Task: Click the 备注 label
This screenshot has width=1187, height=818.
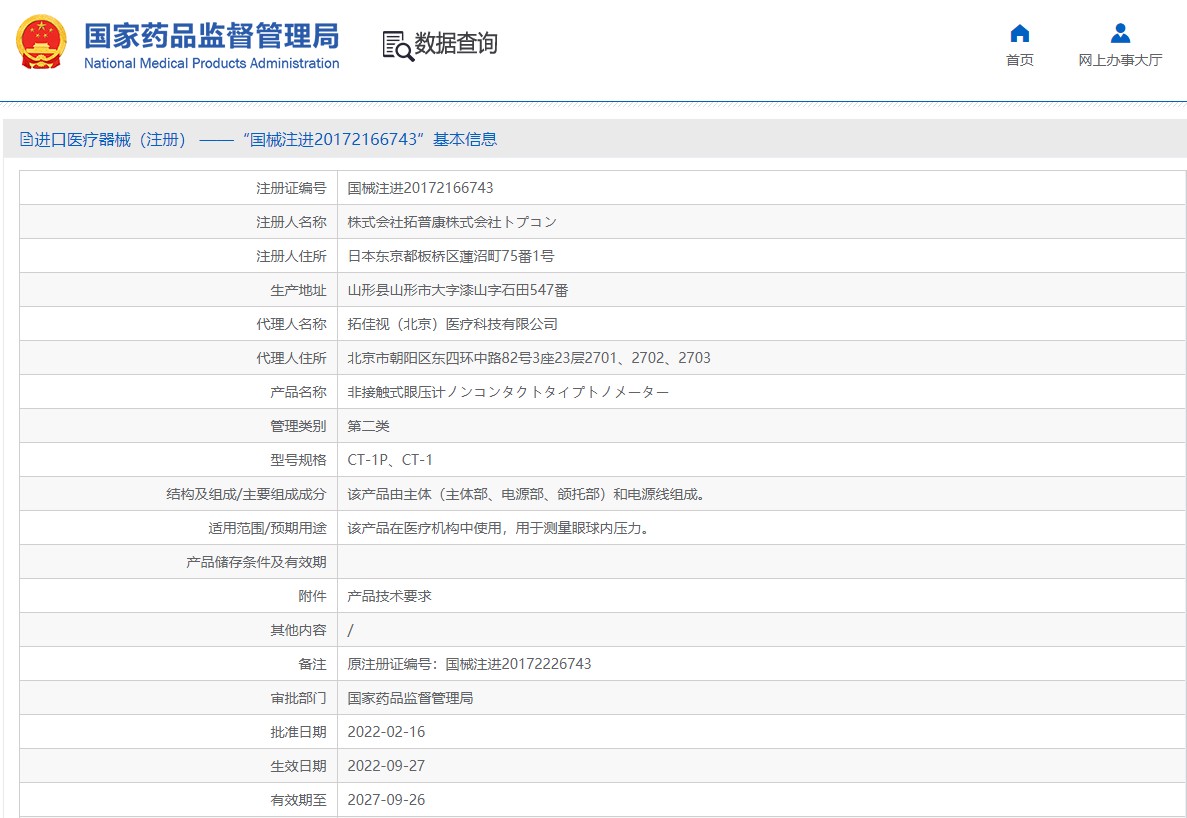Action: pos(313,664)
